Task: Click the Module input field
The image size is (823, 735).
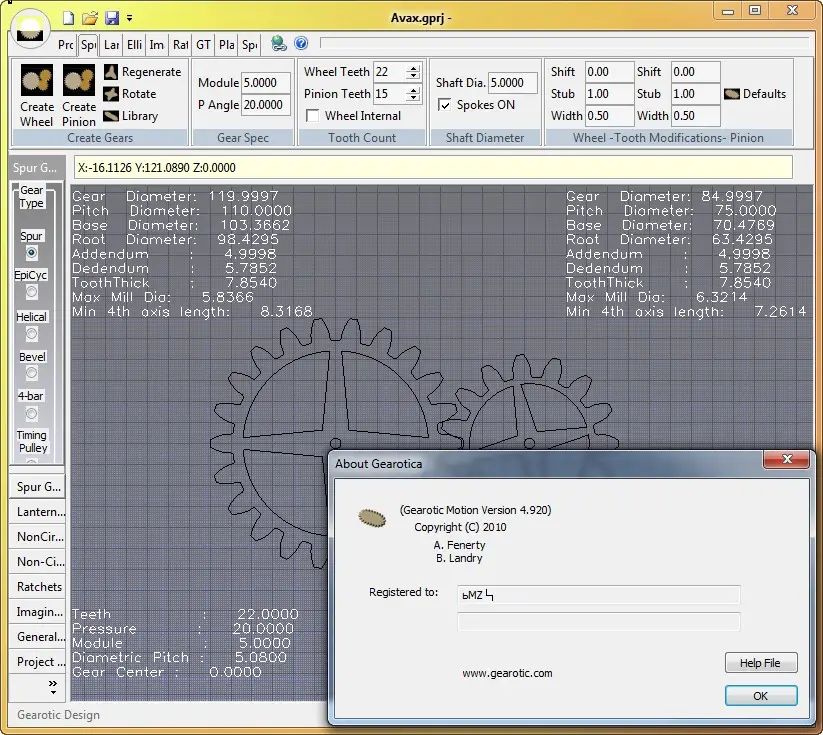Action: pyautogui.click(x=266, y=83)
